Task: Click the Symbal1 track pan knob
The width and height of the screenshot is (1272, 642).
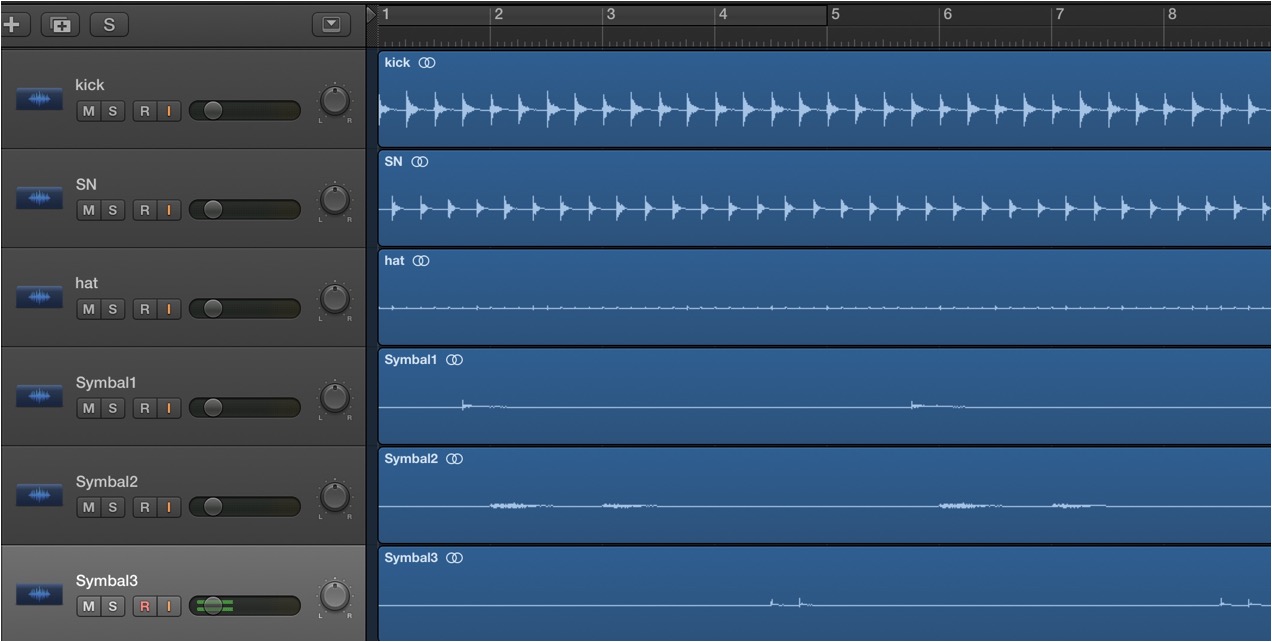Action: click(335, 398)
